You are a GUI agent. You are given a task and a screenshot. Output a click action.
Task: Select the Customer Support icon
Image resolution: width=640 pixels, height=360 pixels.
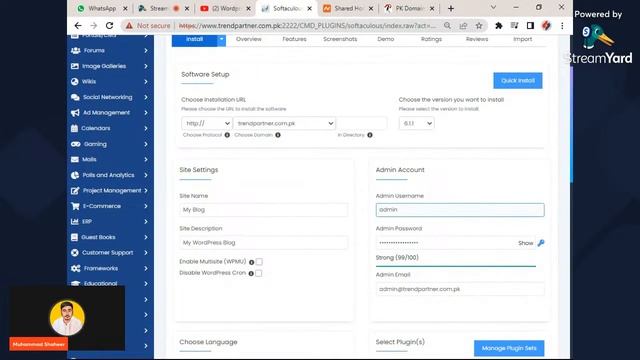coord(75,253)
